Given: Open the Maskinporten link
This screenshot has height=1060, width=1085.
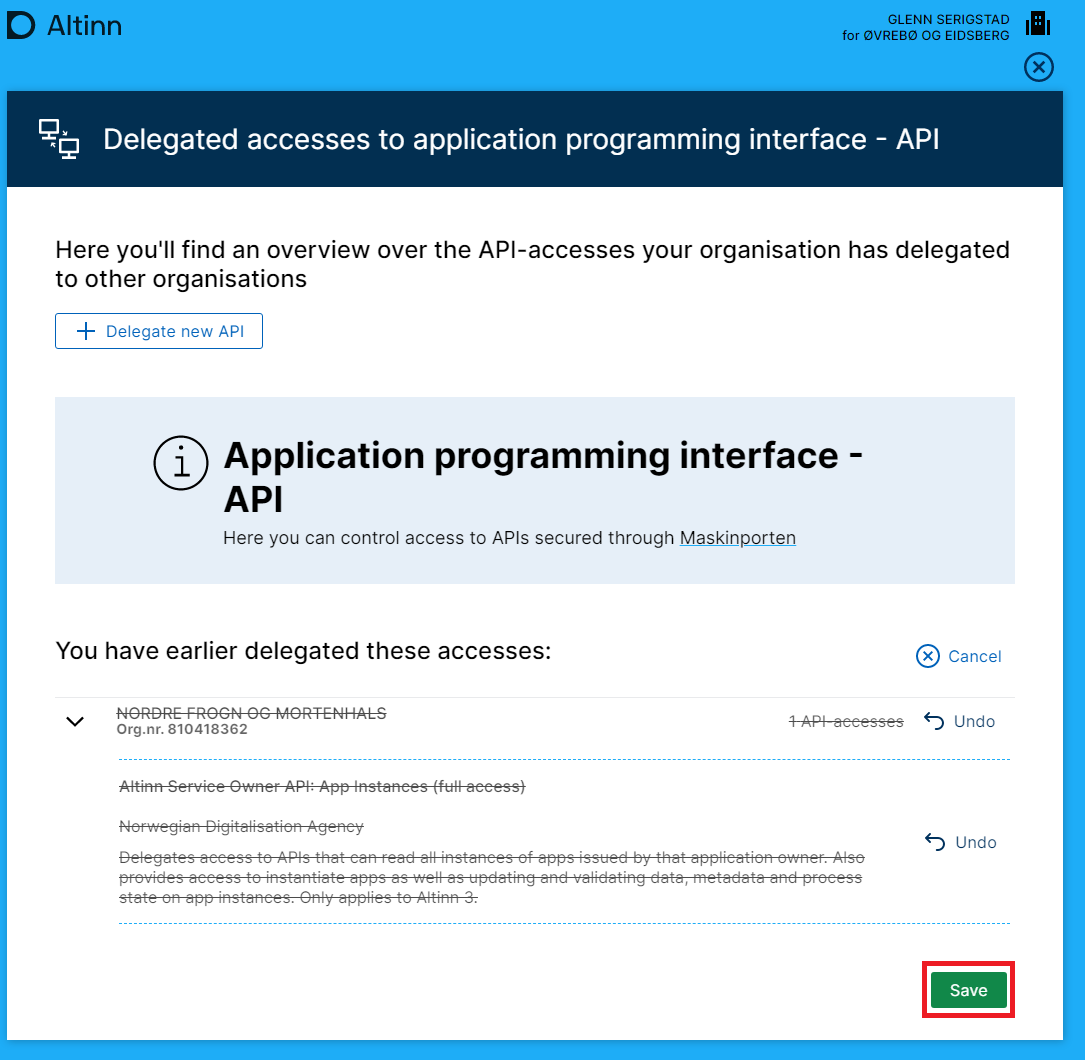Looking at the screenshot, I should click(737, 538).
